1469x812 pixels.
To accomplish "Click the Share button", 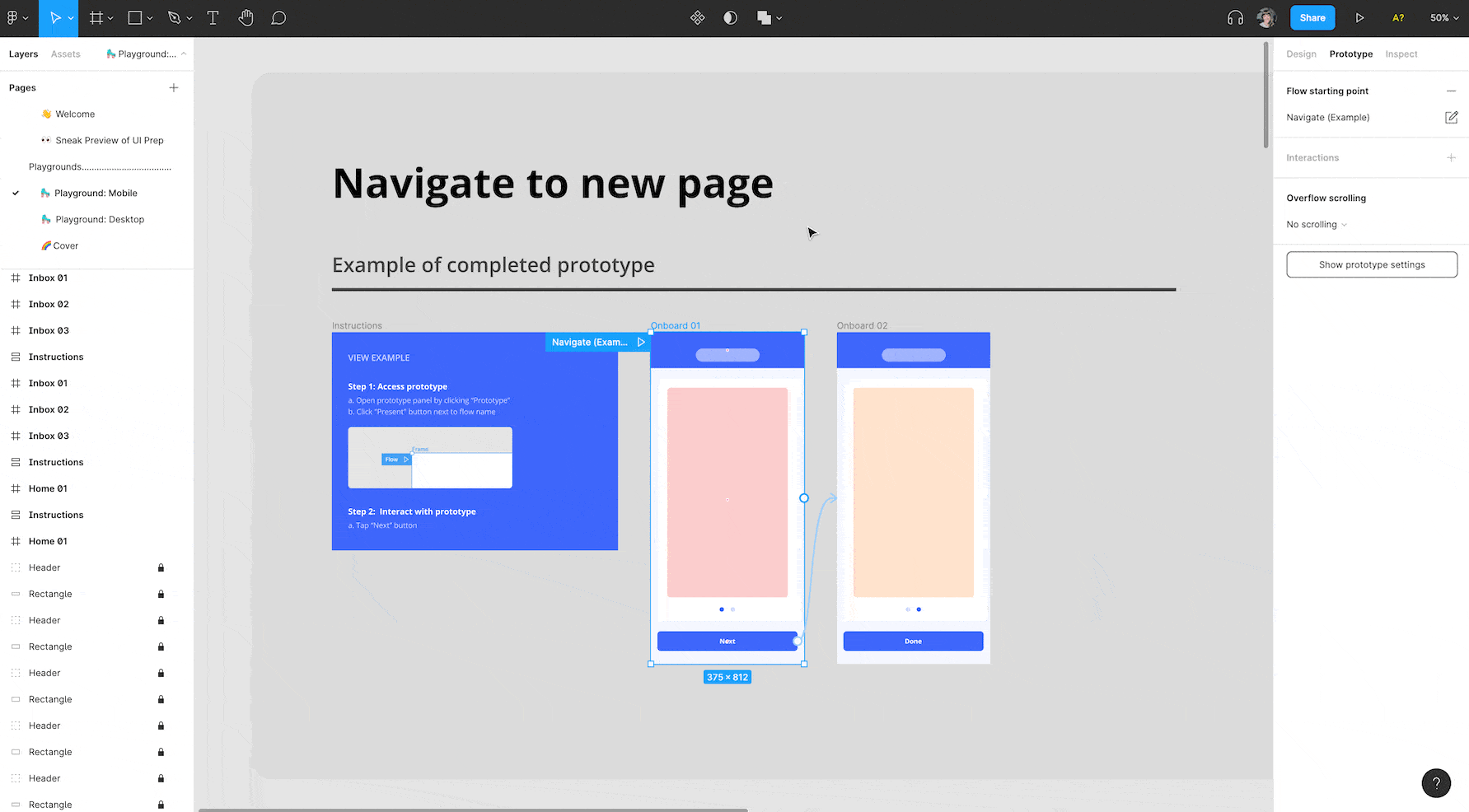I will [x=1312, y=17].
